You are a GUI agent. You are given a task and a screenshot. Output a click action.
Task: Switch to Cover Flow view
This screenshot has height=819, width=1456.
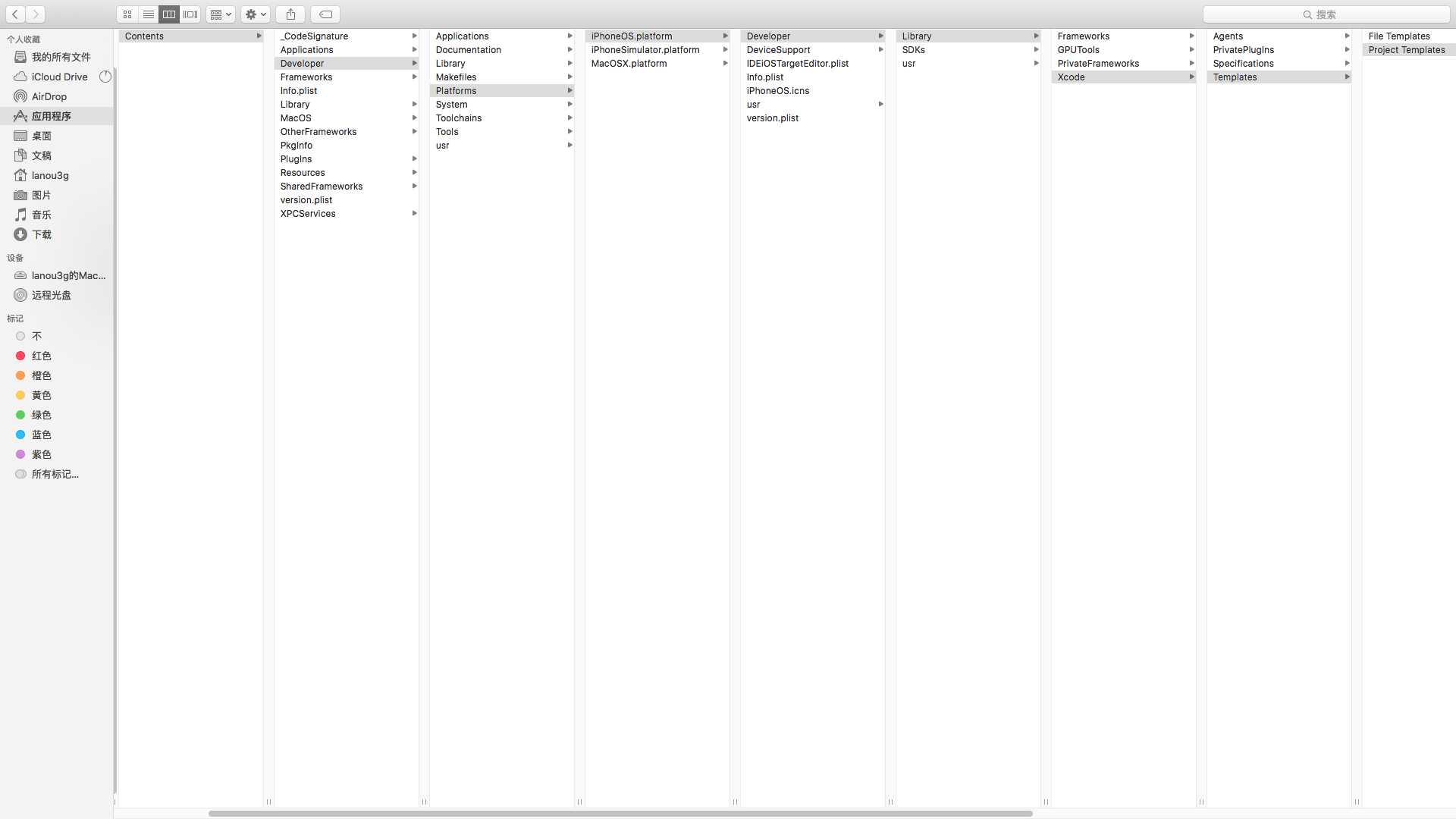tap(190, 14)
